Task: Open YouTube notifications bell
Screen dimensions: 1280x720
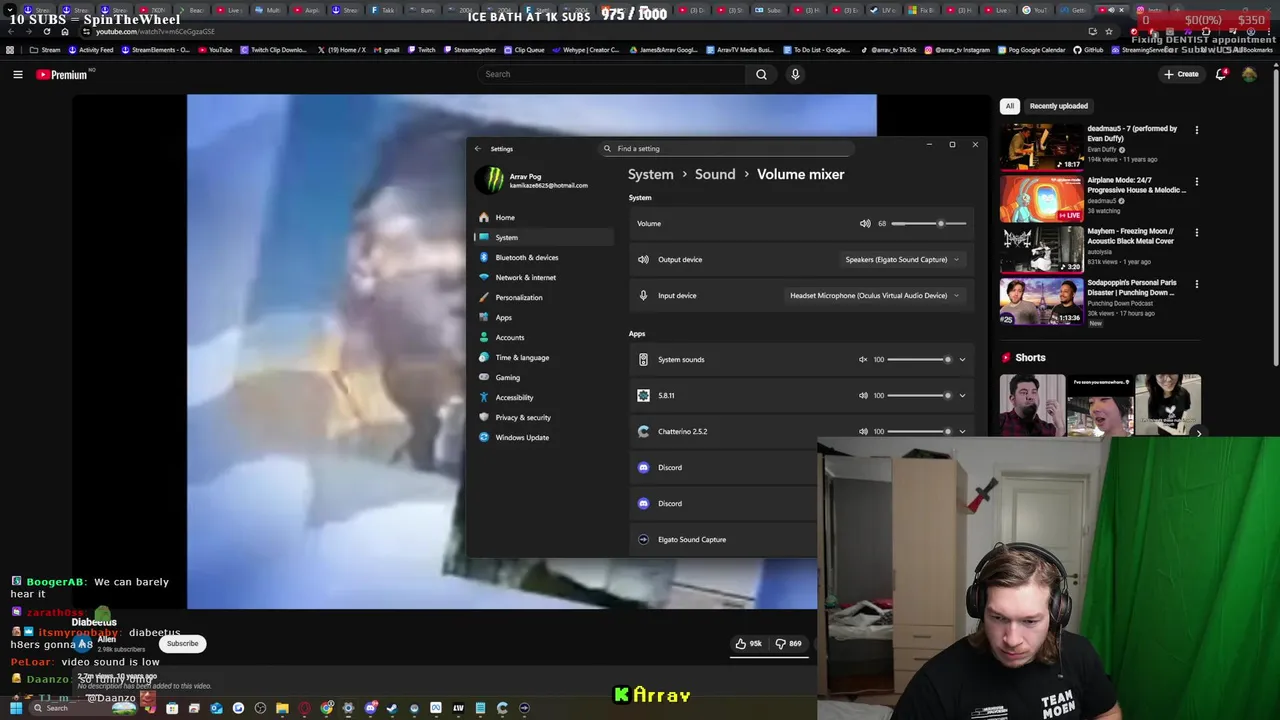Action: [x=1221, y=74]
